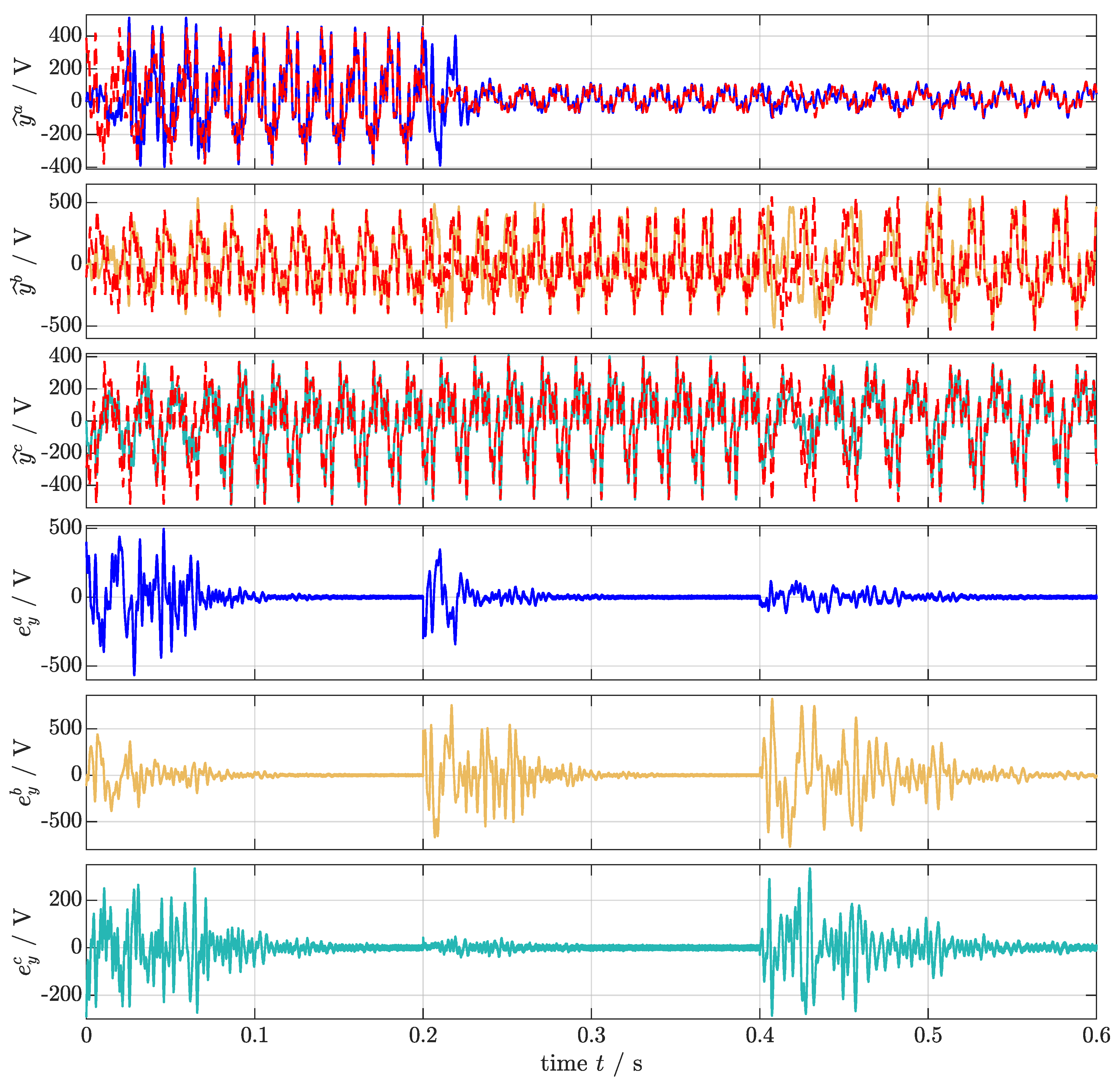
Task: Click the -500 tick label of second subplot
Action: pyautogui.click(x=62, y=325)
